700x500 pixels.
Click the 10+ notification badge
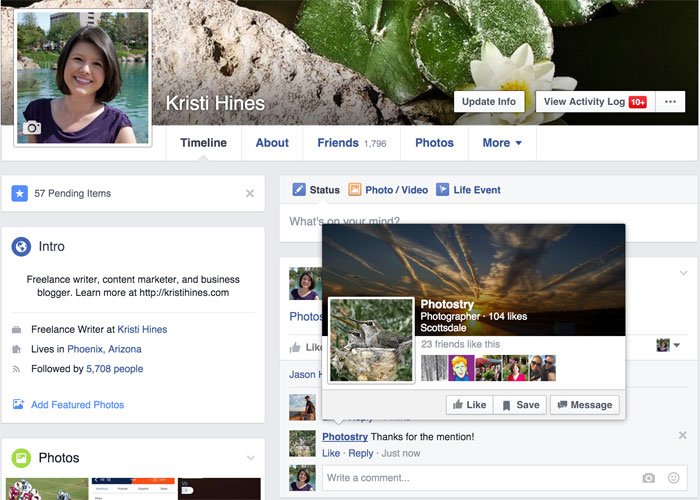638,102
